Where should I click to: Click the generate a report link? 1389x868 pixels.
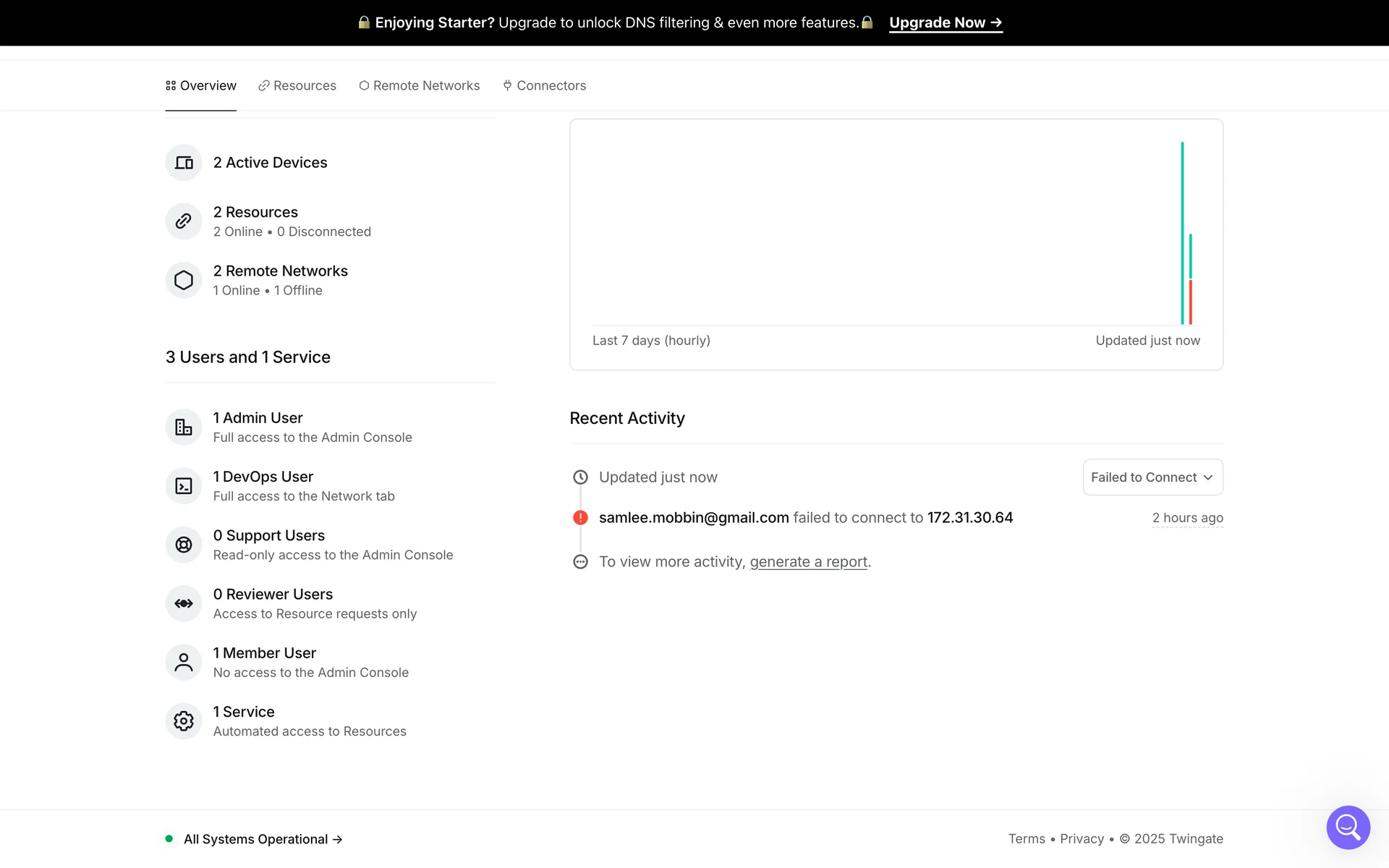(x=808, y=562)
